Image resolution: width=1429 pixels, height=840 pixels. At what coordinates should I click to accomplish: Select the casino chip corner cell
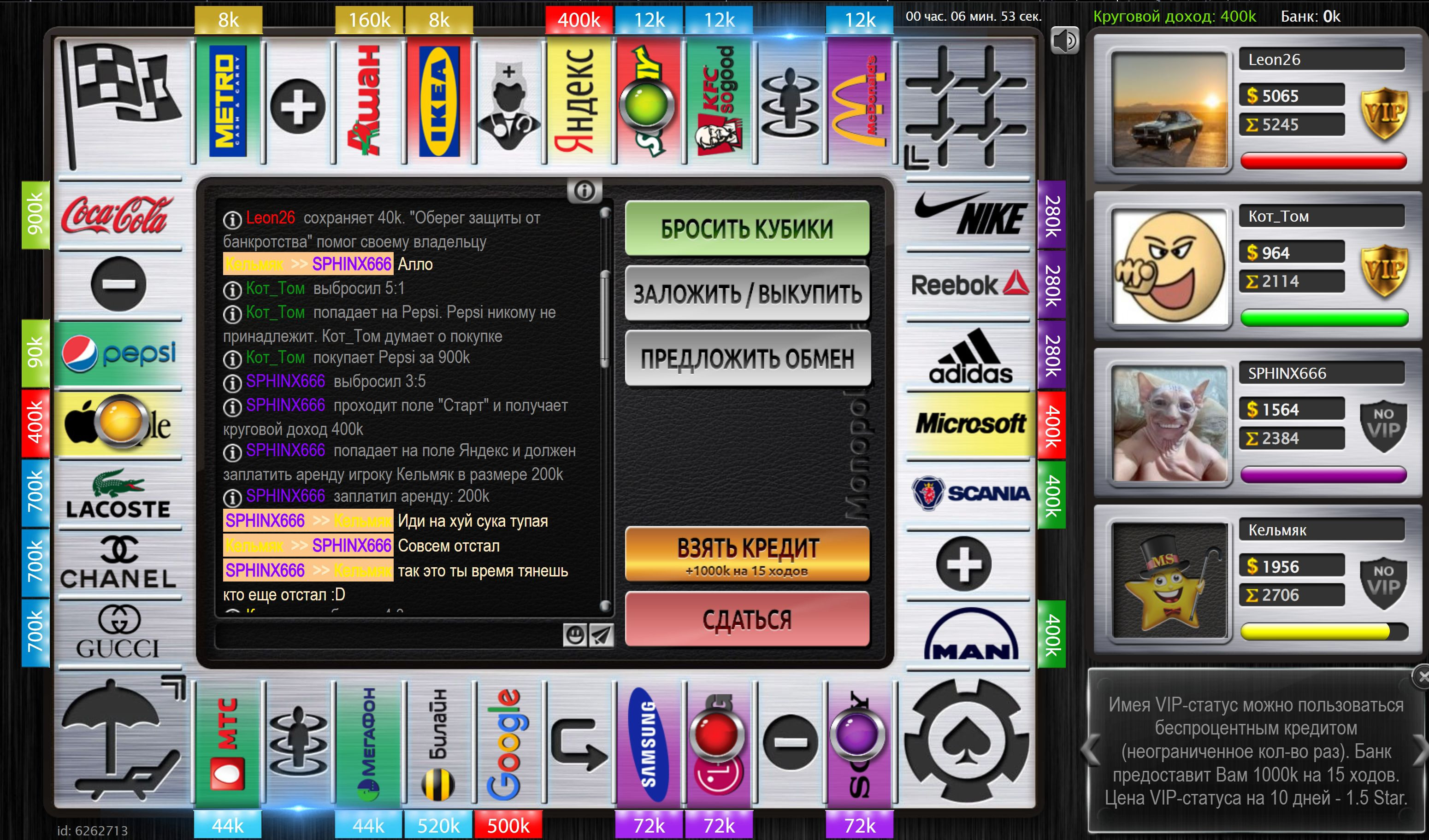click(x=966, y=740)
